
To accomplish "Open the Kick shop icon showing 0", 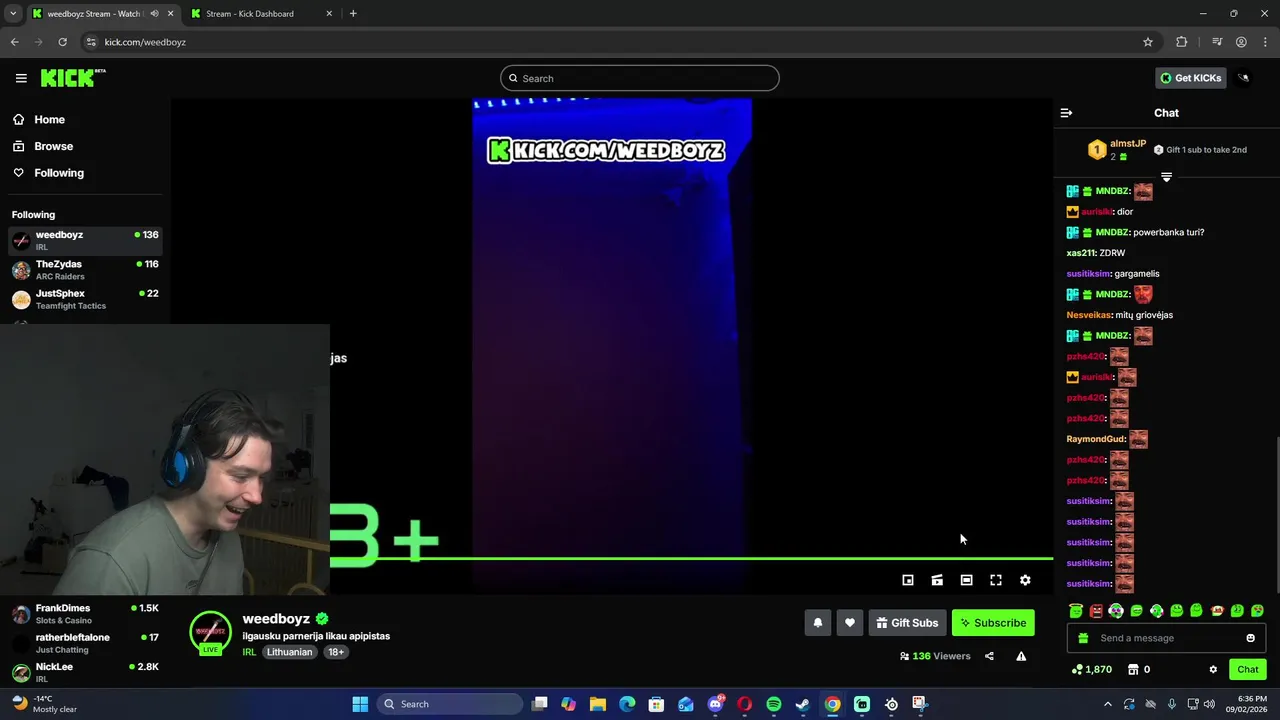I will point(1139,669).
